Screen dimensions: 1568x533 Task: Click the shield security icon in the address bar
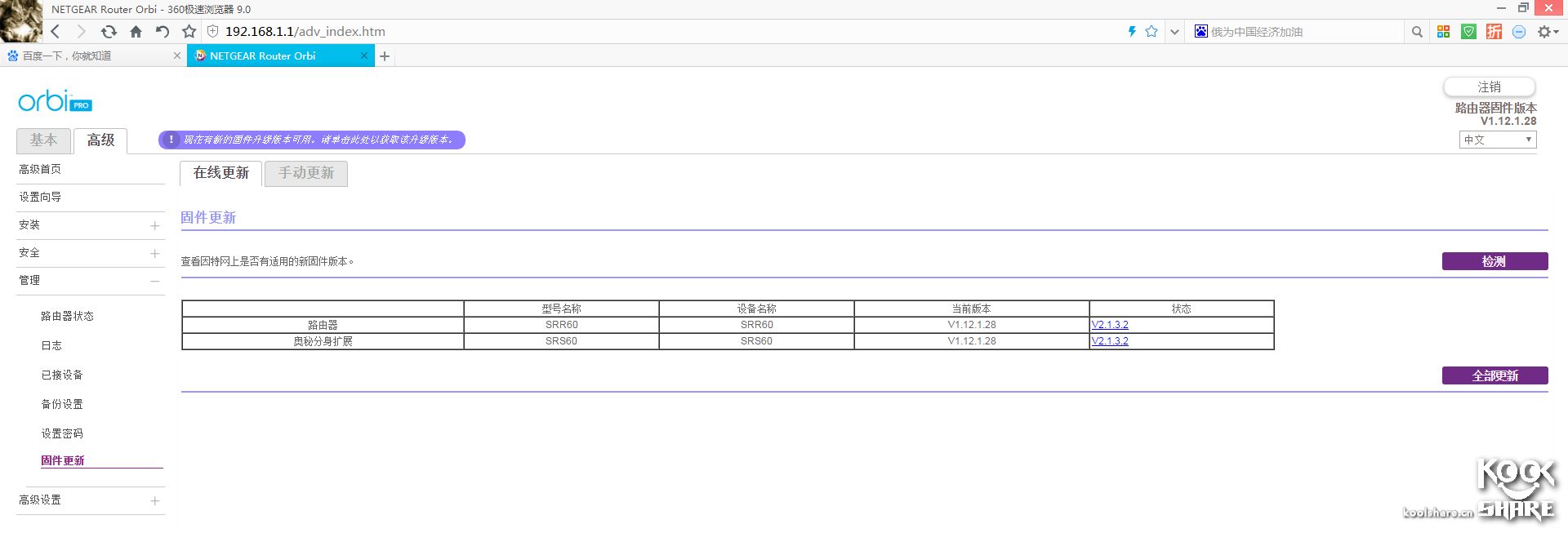point(213,32)
